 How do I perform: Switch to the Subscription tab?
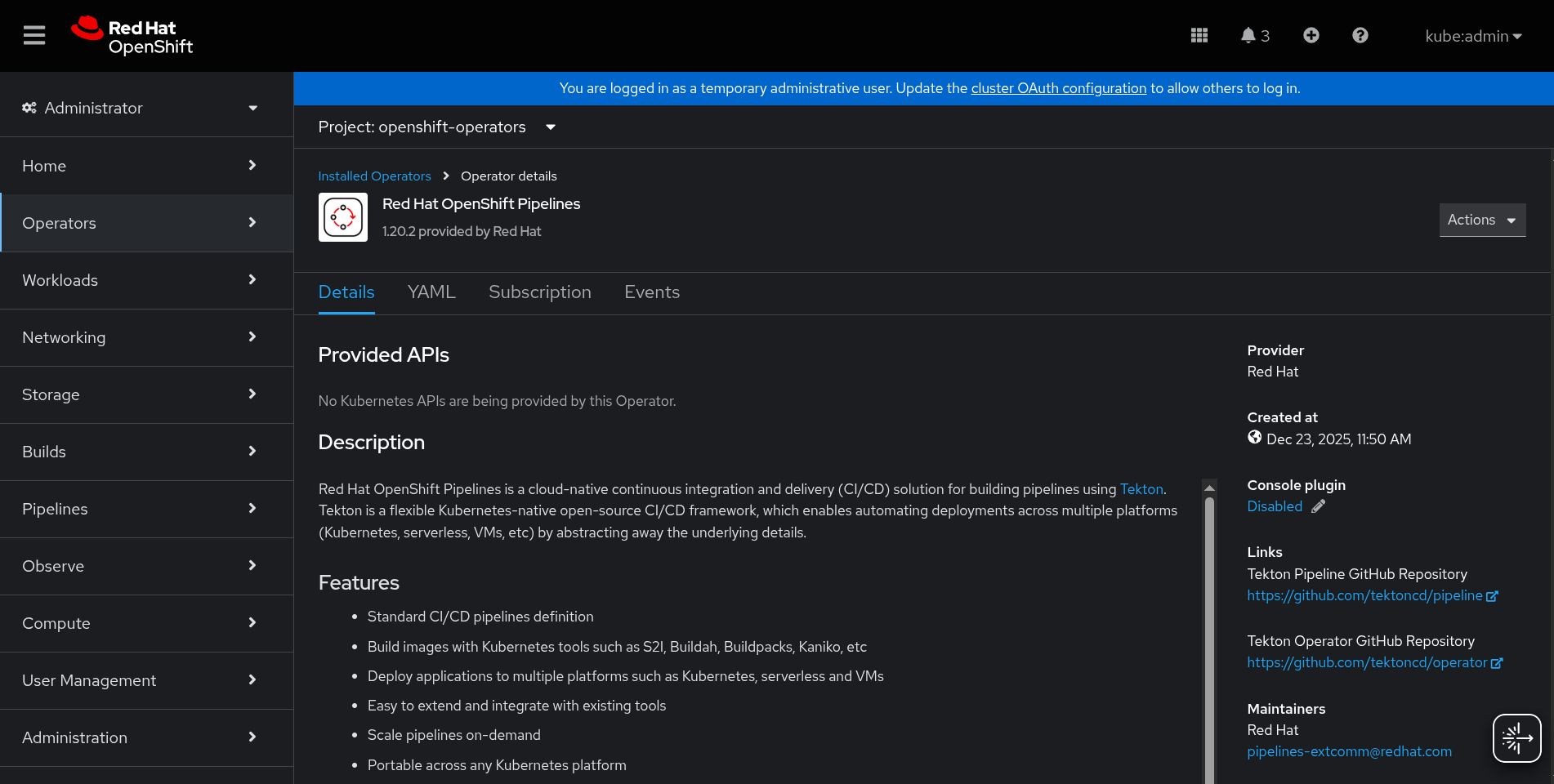point(540,292)
